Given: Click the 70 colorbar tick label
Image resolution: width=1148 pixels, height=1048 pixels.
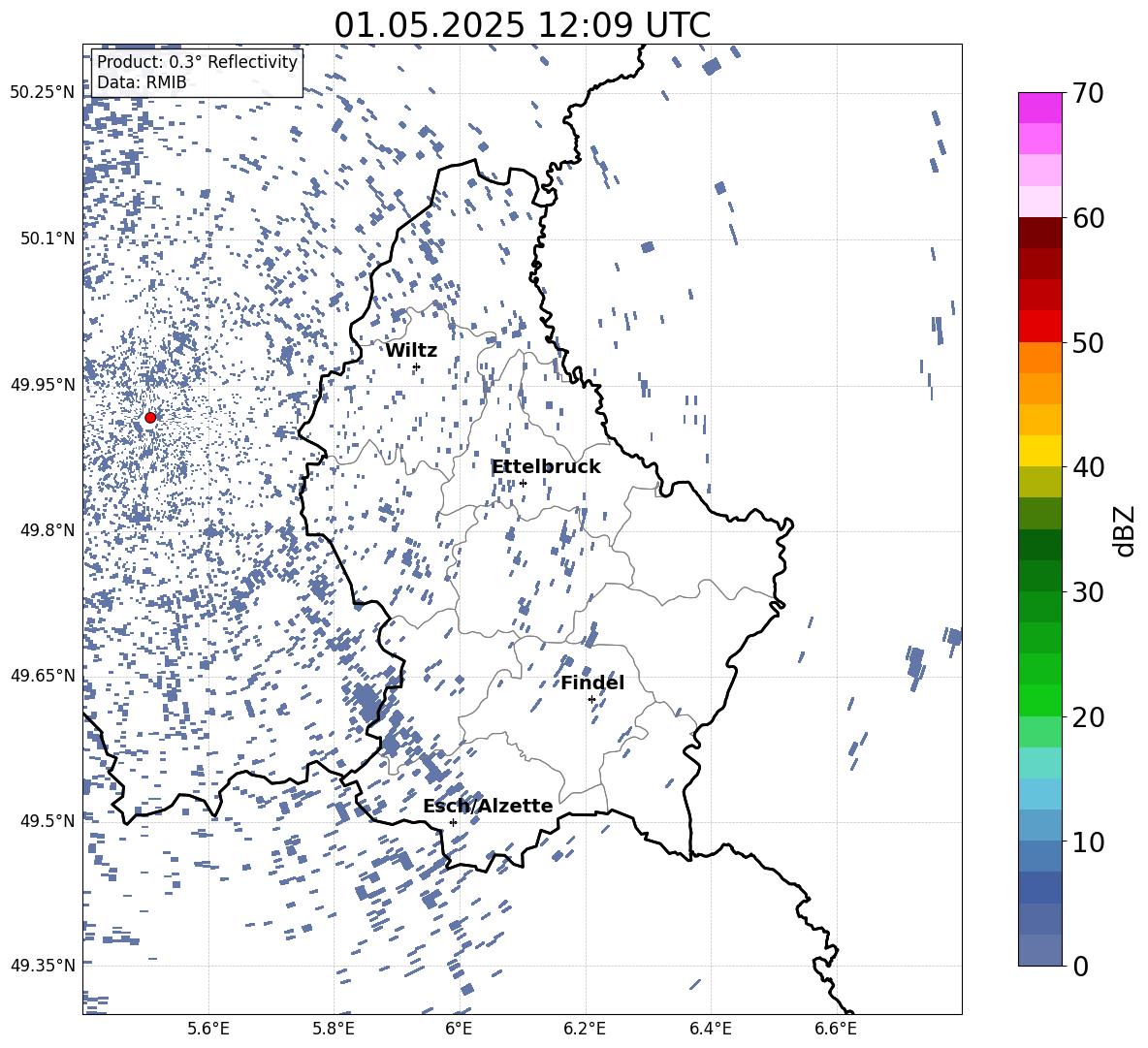Looking at the screenshot, I should click(x=1088, y=94).
